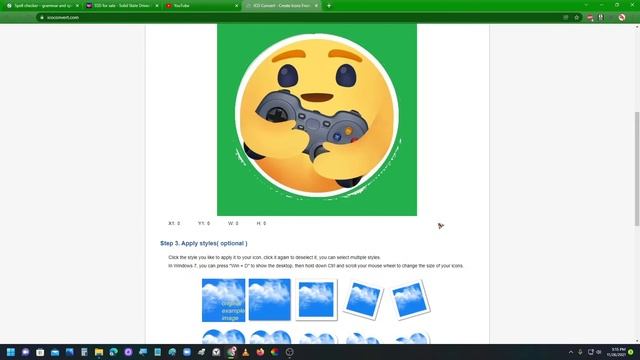
Task: Click the purple circle taskbar icon
Action: [x=128, y=352]
